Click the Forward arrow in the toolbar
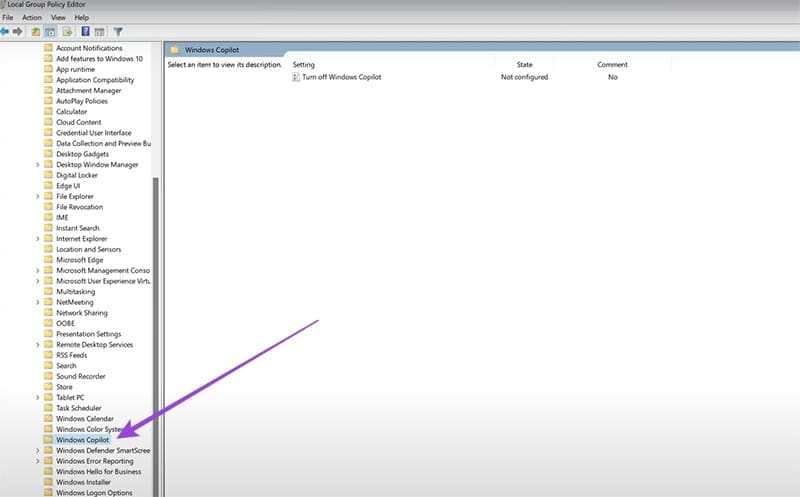 pyautogui.click(x=18, y=32)
